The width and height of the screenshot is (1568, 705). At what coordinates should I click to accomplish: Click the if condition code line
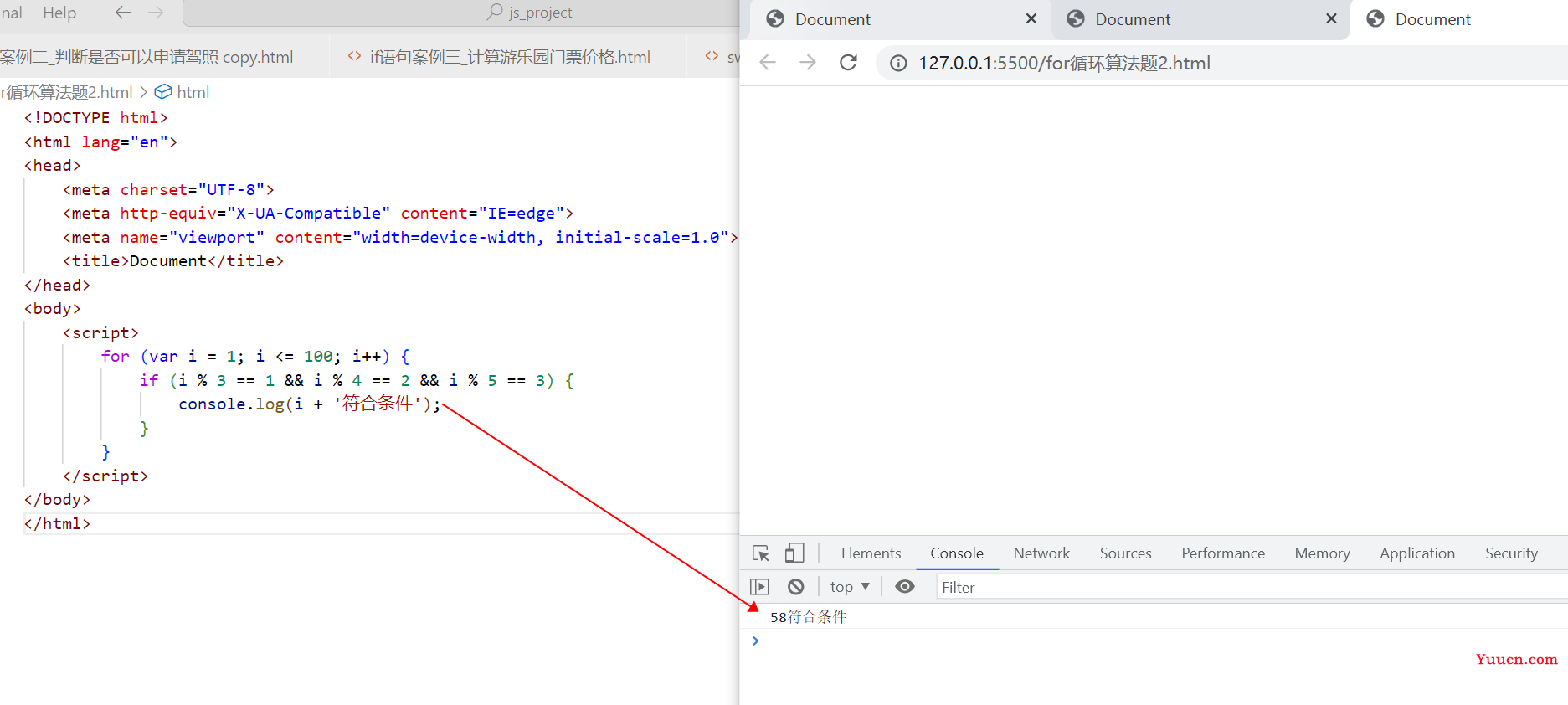click(357, 381)
